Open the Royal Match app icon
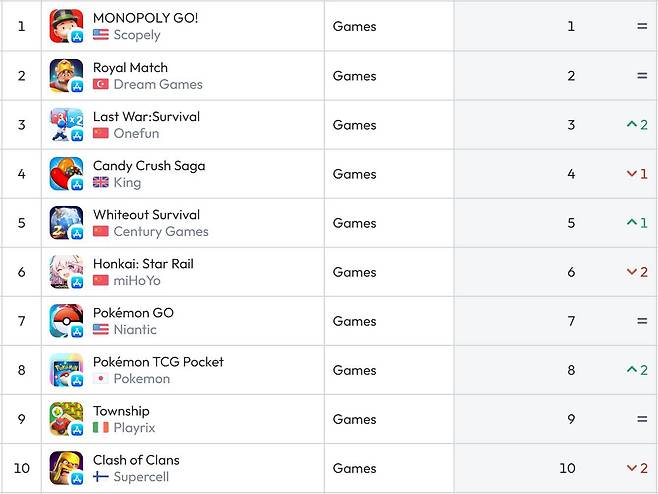 pos(66,76)
